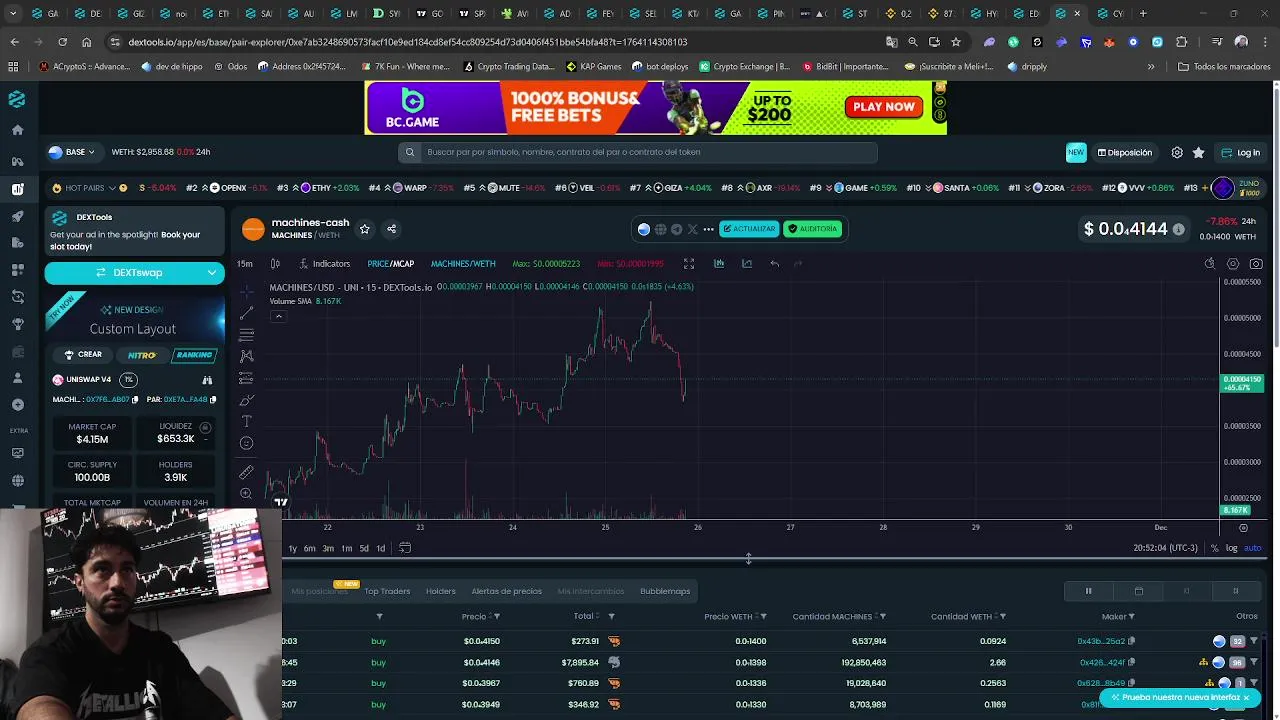Click the RANKING button
Screen dimensions: 1280x720
click(x=194, y=355)
